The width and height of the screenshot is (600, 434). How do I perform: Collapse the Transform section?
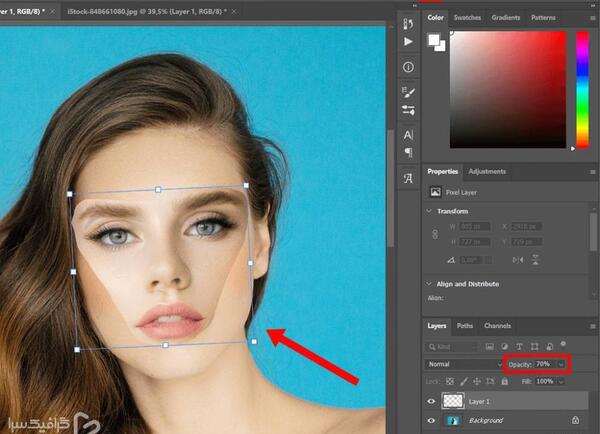point(429,211)
